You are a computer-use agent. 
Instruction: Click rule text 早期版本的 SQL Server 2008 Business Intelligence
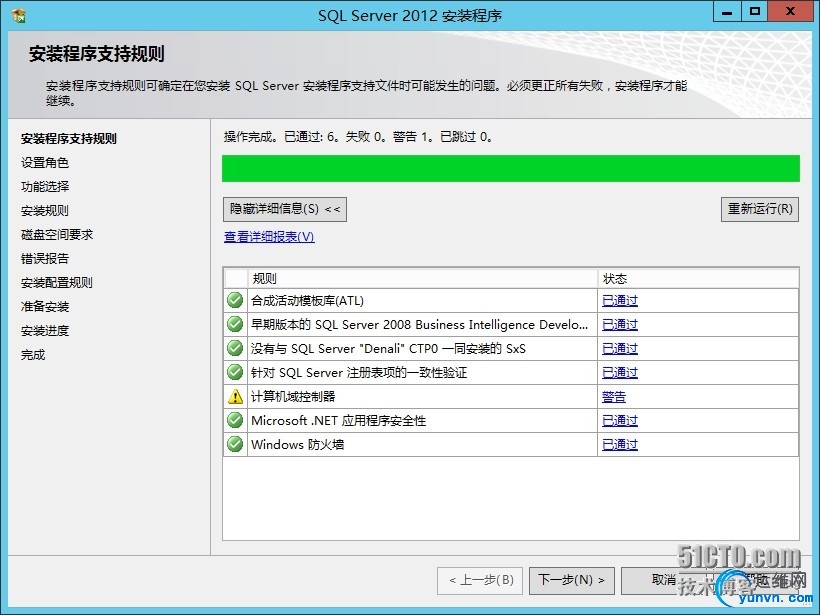(x=419, y=325)
